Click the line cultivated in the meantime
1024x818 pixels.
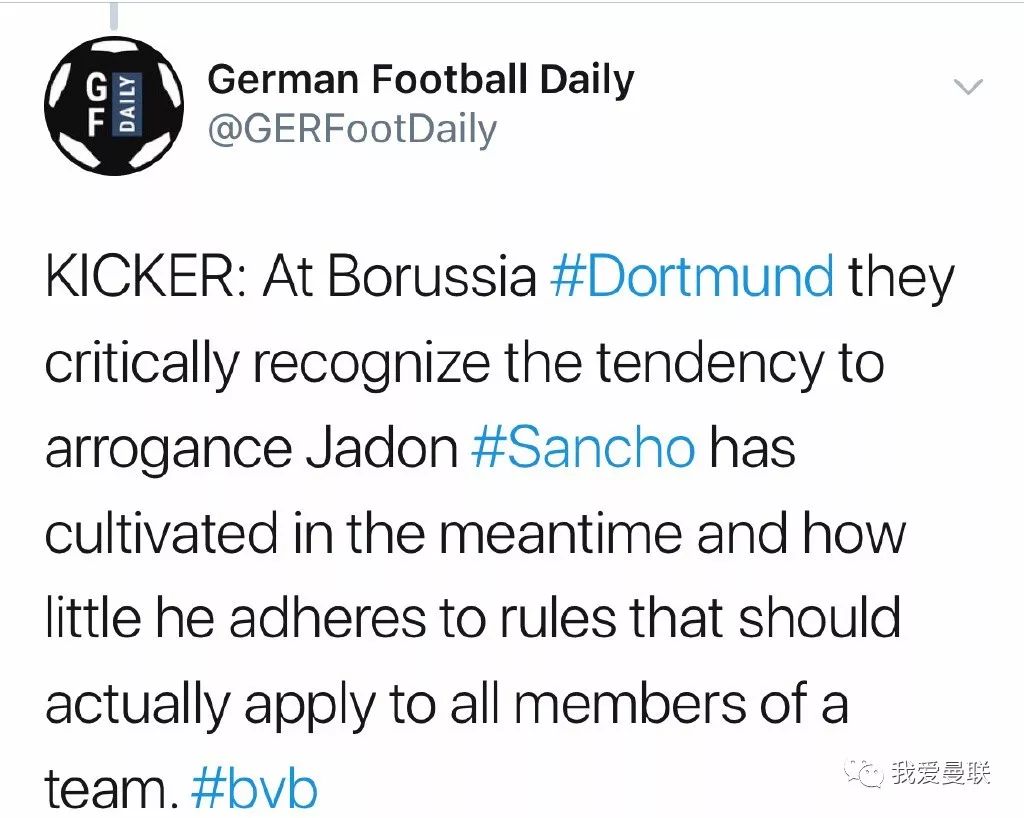(x=475, y=533)
